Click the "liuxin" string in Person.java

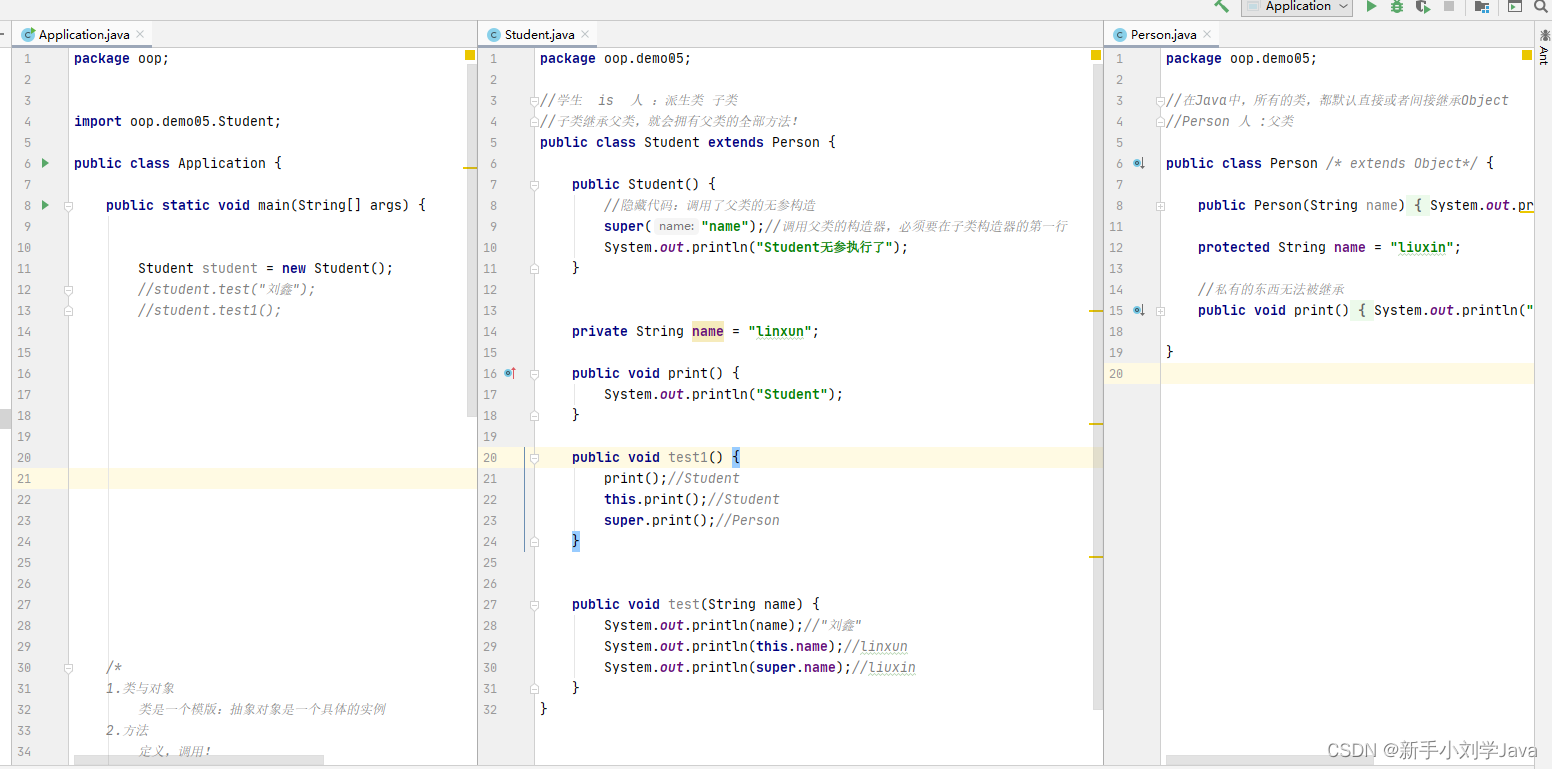point(1421,247)
